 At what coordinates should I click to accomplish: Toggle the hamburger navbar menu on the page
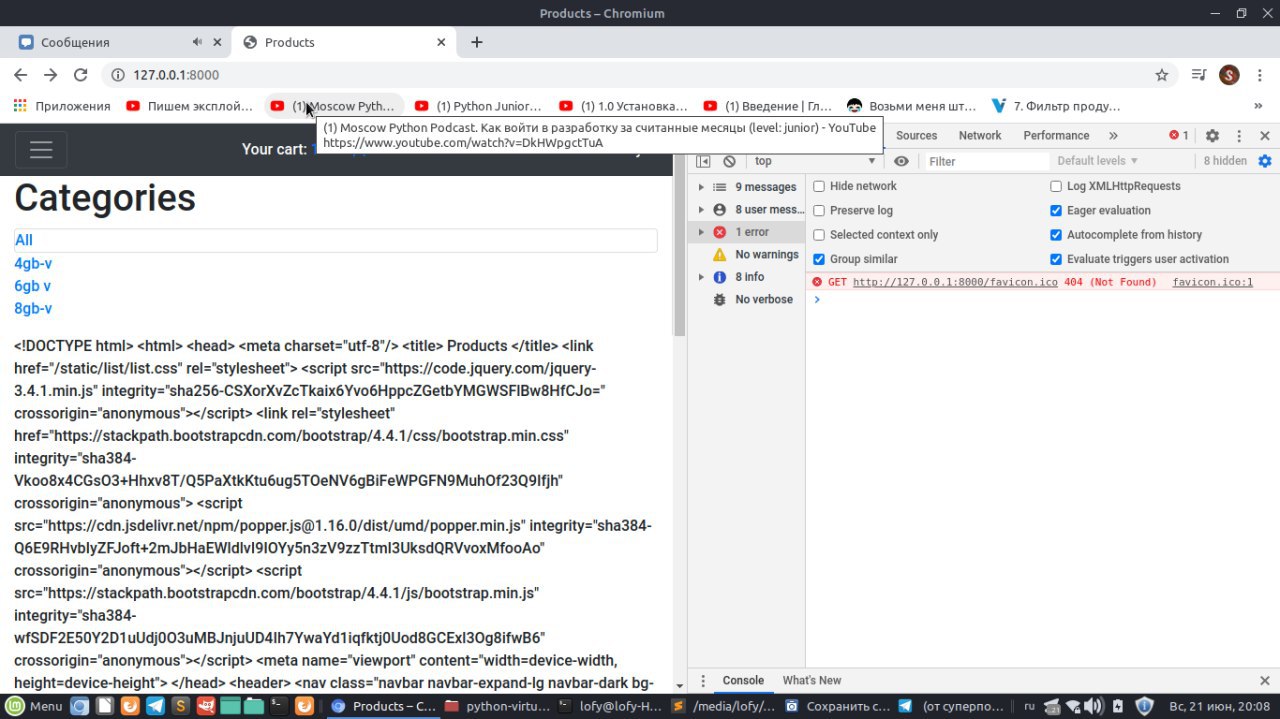(41, 149)
